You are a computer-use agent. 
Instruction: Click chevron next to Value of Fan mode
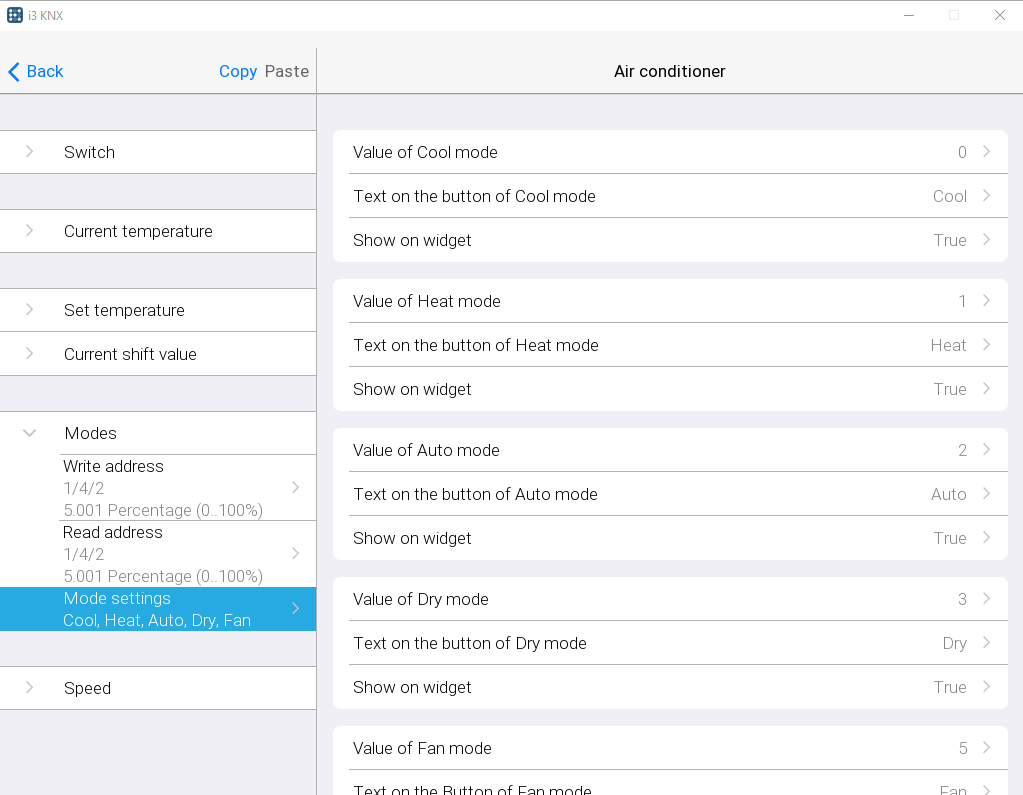click(986, 748)
